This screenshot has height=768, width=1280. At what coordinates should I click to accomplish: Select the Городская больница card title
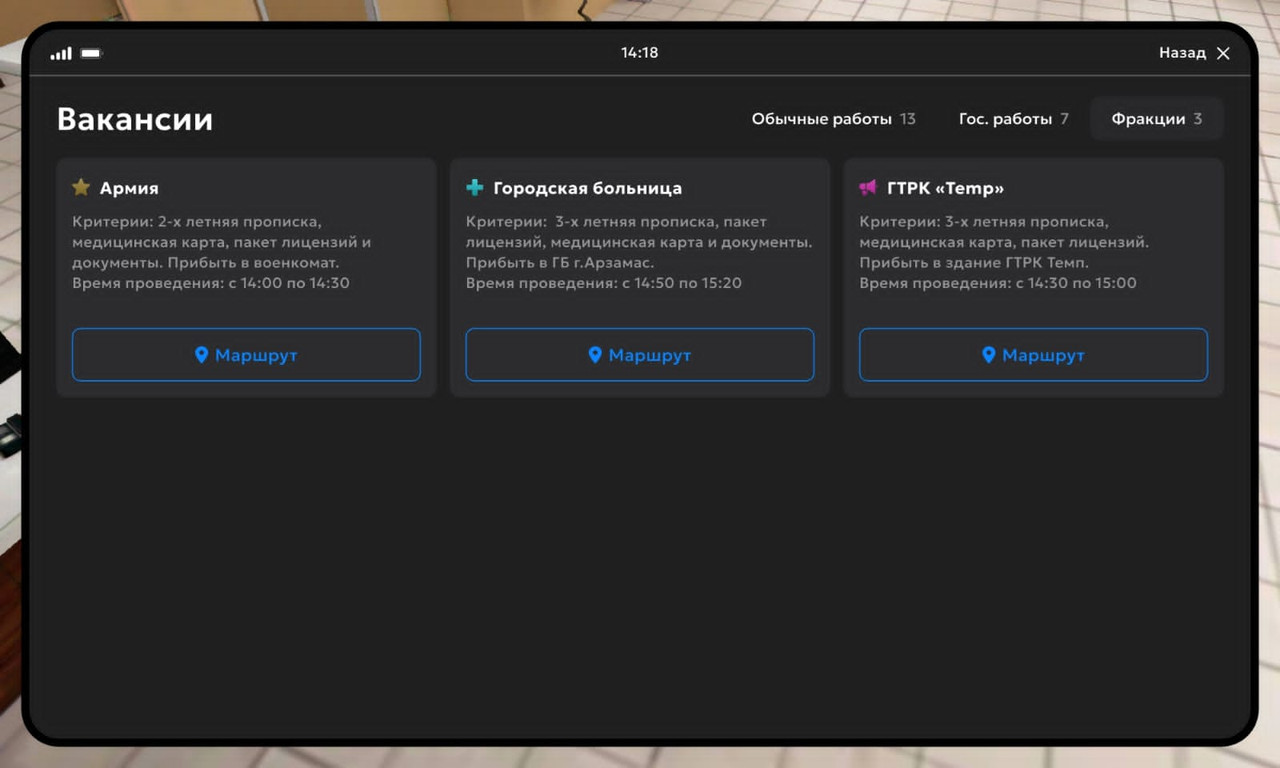tap(588, 188)
